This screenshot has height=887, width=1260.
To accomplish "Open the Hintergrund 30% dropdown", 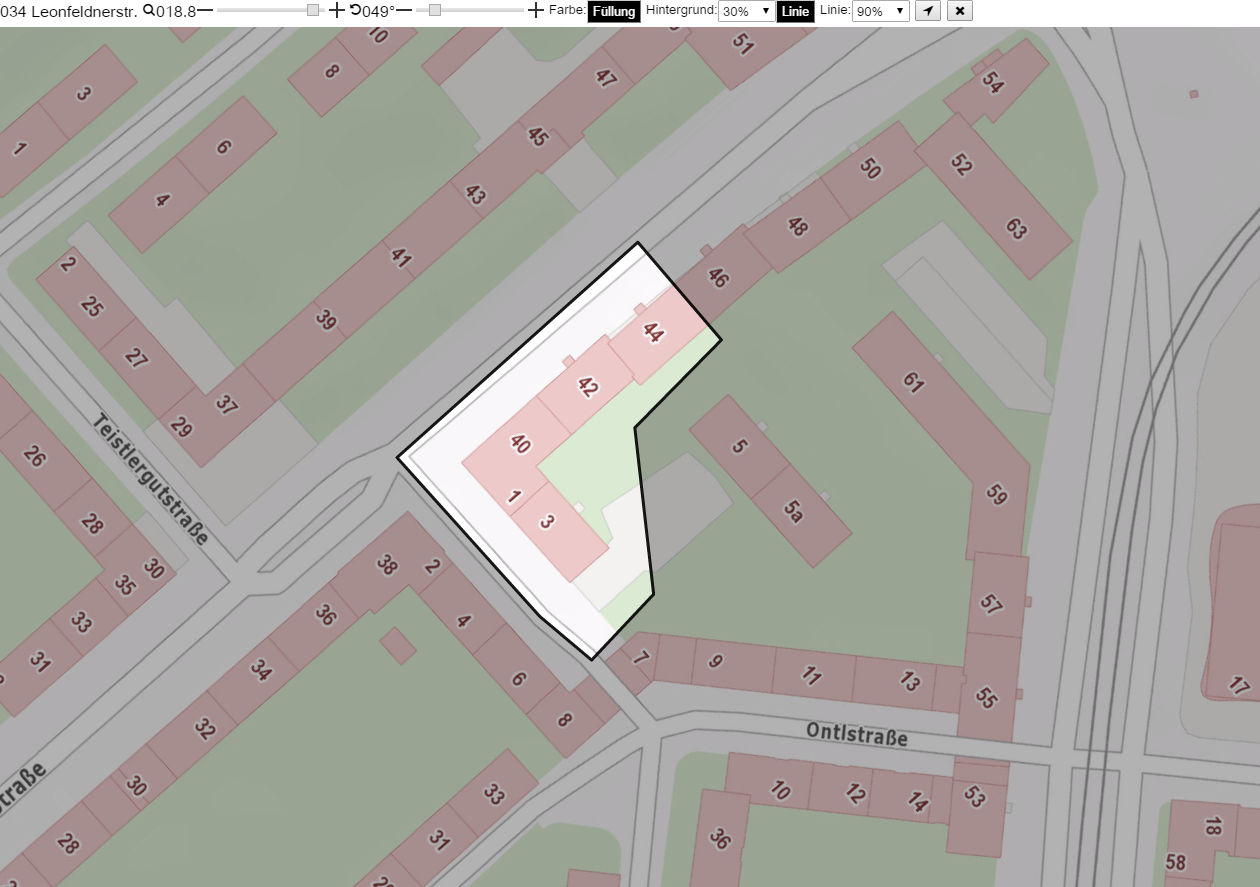I will pos(746,11).
